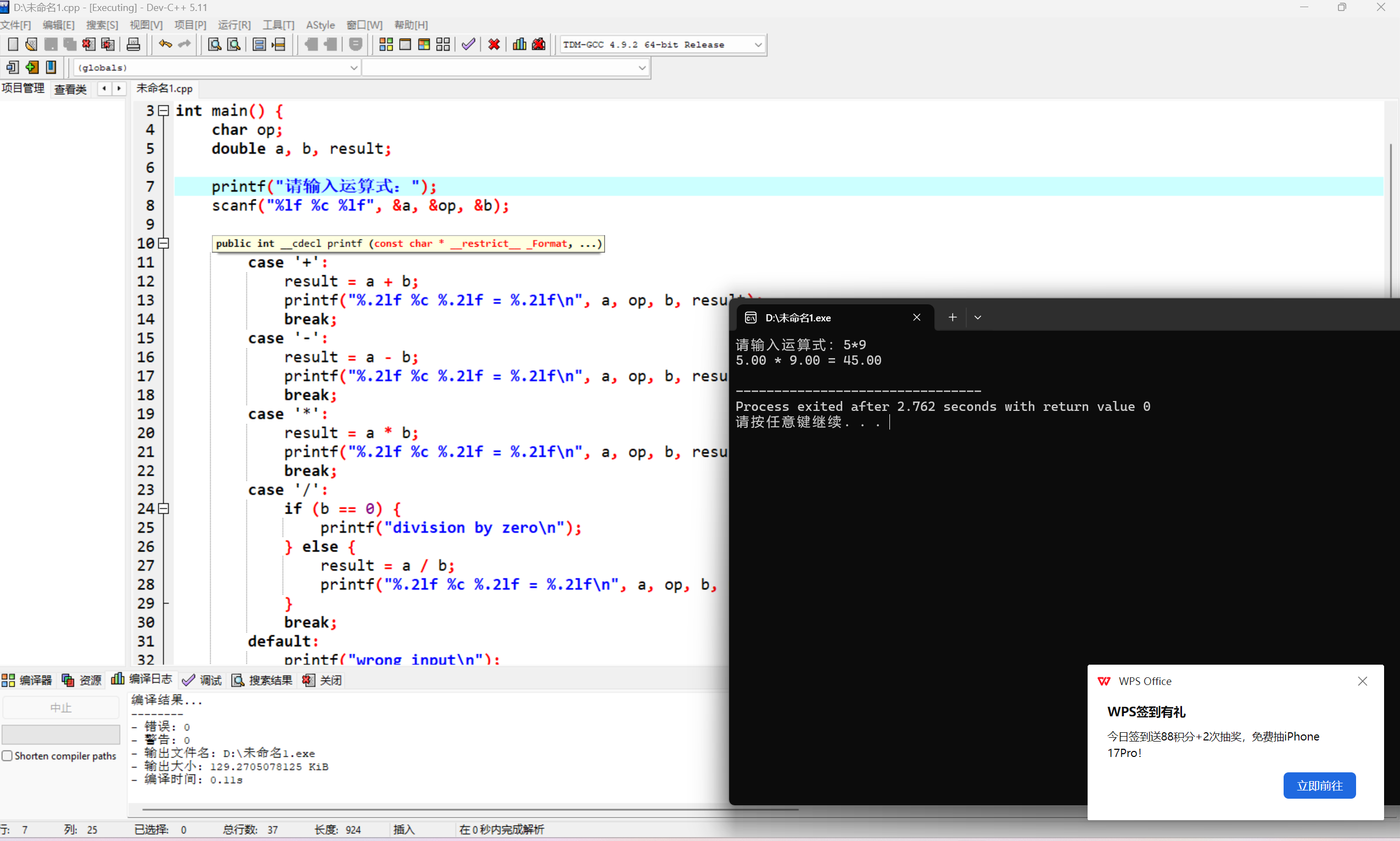Collapse the fold marker at line 24
This screenshot has height=841, width=1400.
pos(164,508)
